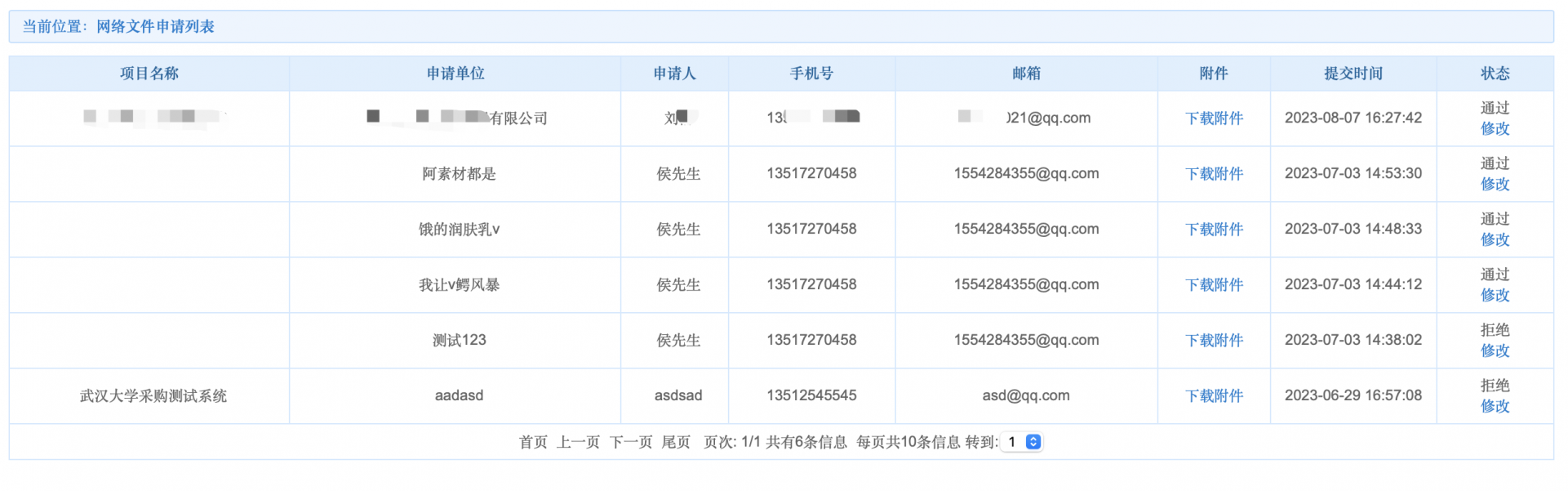This screenshot has height=491, width=1568.
Task: Jump to last page via 尾页
Action: (676, 443)
